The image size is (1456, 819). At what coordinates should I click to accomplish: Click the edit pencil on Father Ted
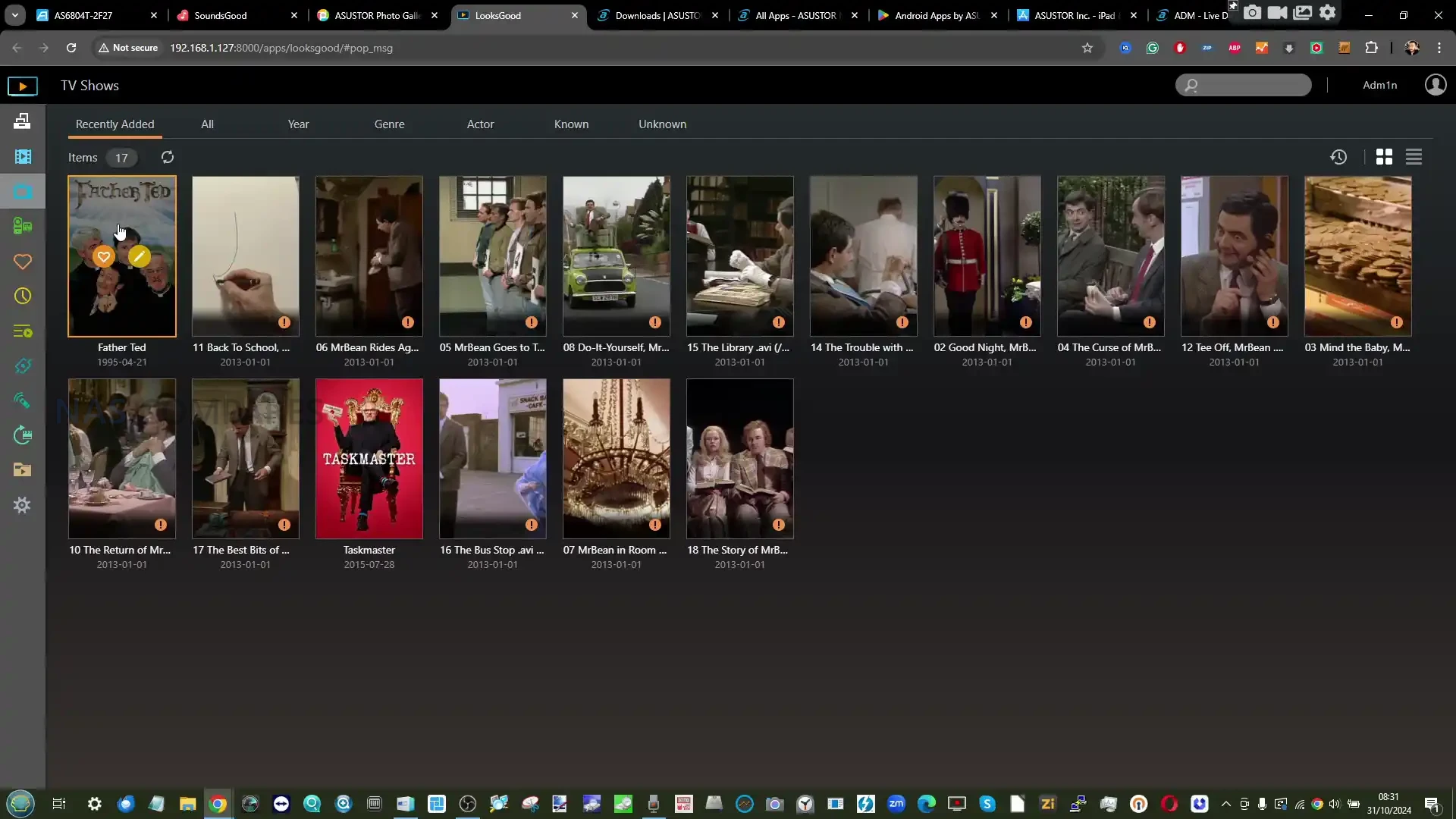click(139, 256)
